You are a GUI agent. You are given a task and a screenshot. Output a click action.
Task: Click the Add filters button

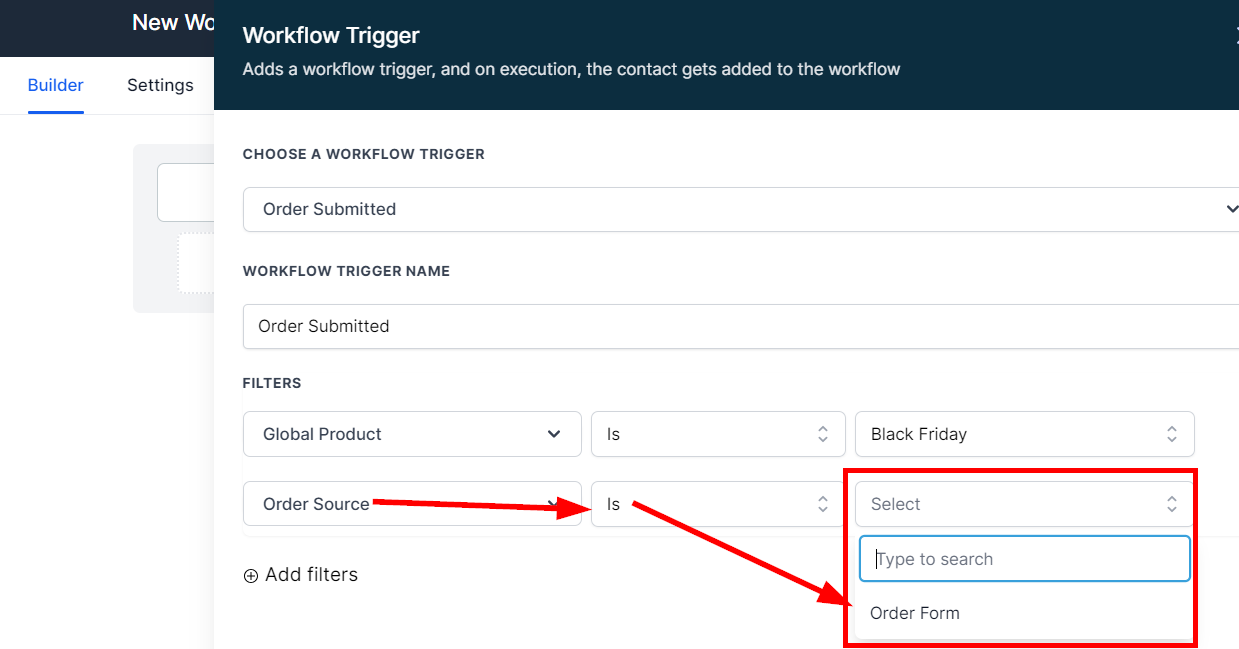coord(301,575)
